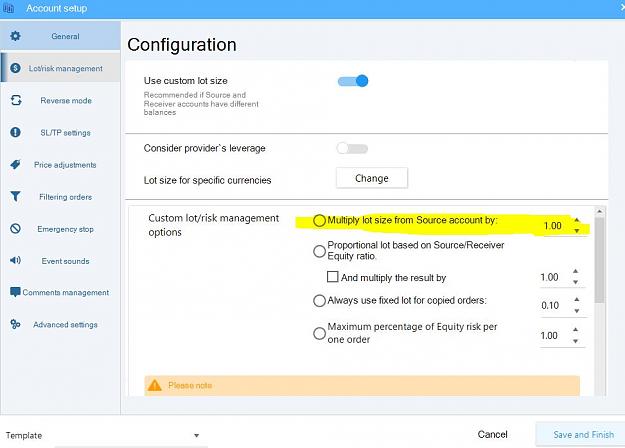Click Change for specific currencies
This screenshot has width=625, height=448.
(x=372, y=178)
